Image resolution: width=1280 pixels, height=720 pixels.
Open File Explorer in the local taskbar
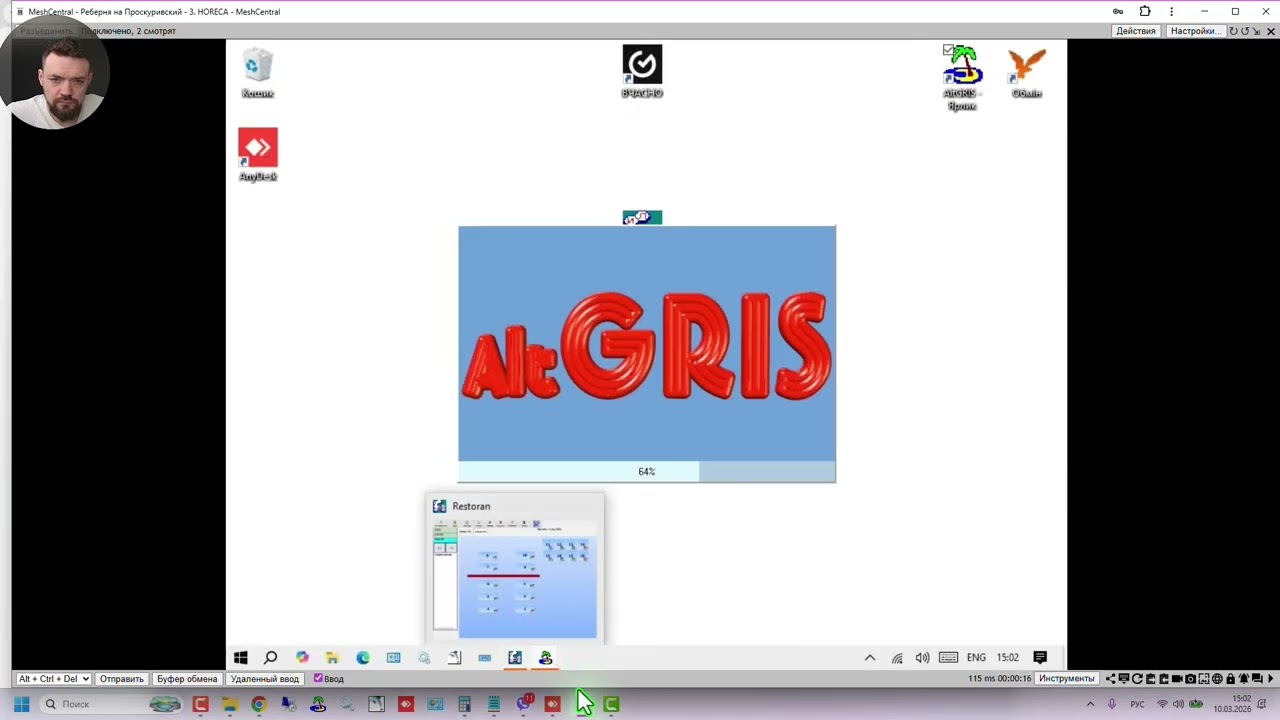tap(230, 704)
